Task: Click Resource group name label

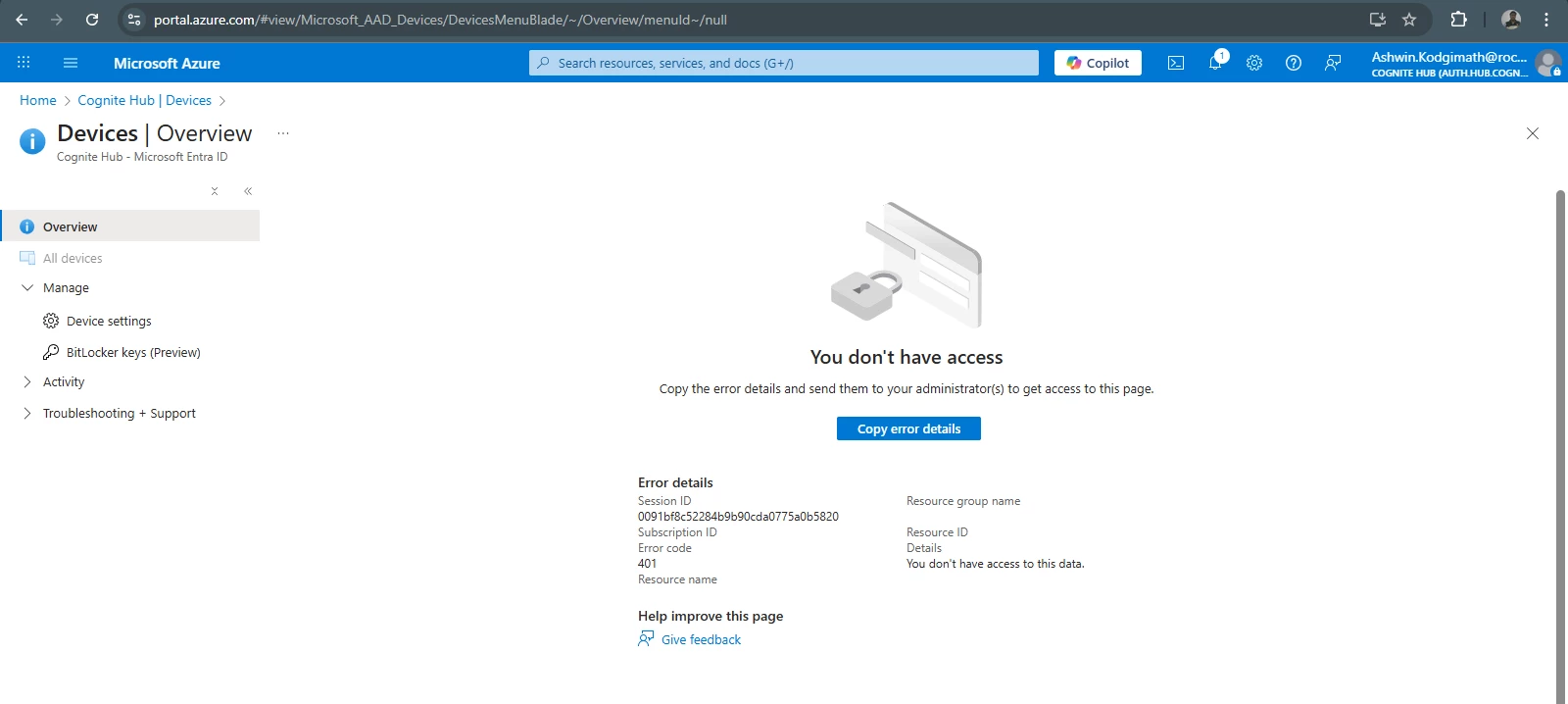Action: 963,501
